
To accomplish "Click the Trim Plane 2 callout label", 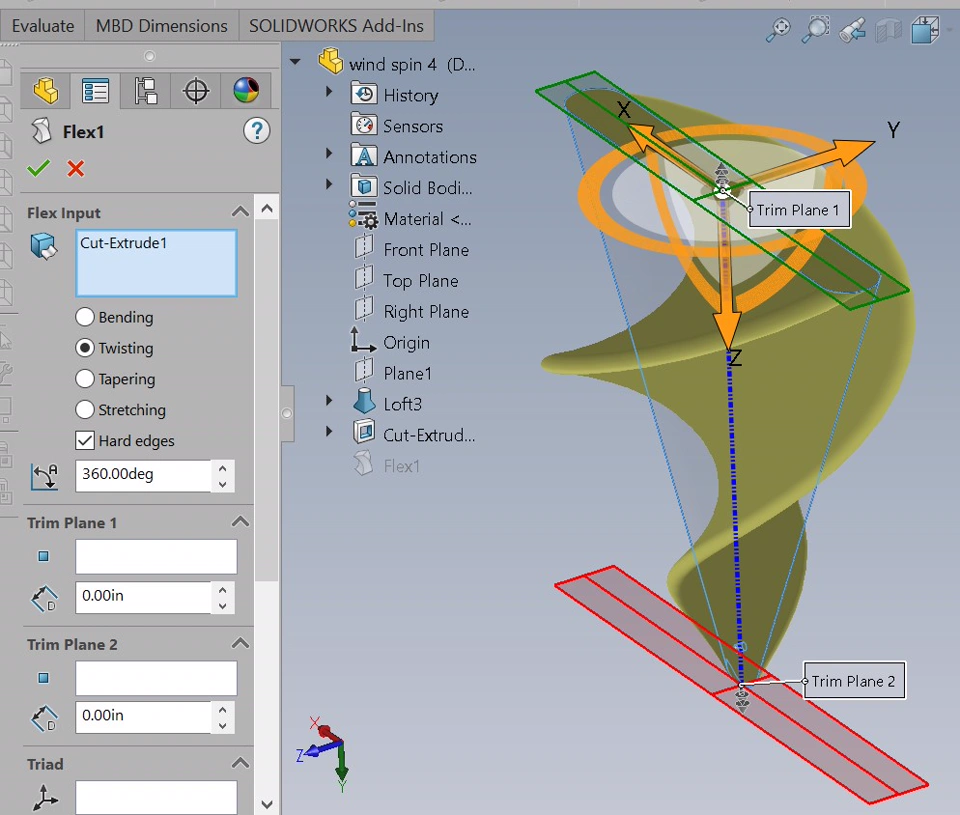I will 853,681.
